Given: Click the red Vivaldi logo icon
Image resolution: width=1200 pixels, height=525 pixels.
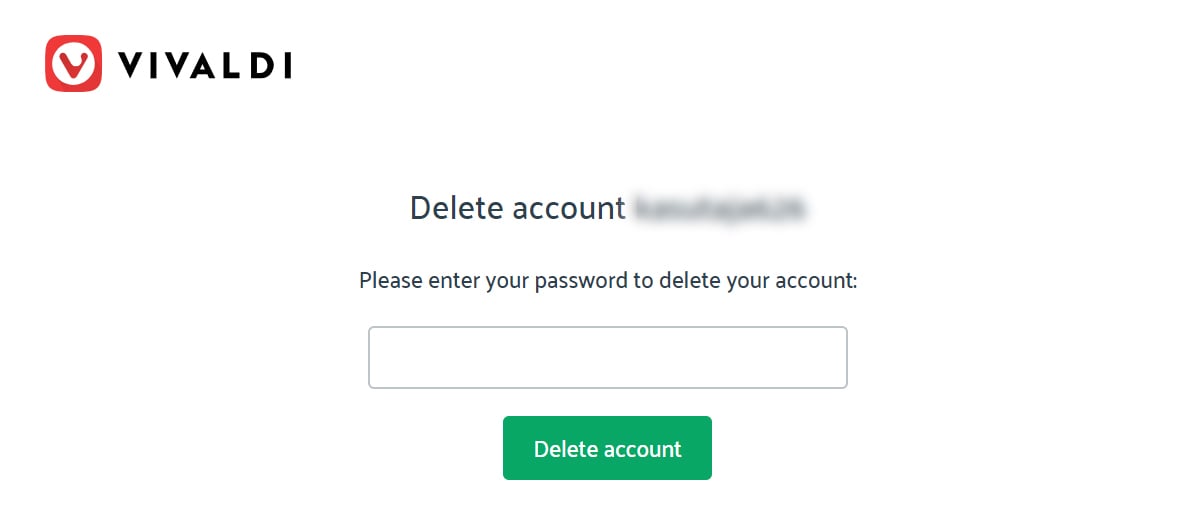Looking at the screenshot, I should 73,64.
